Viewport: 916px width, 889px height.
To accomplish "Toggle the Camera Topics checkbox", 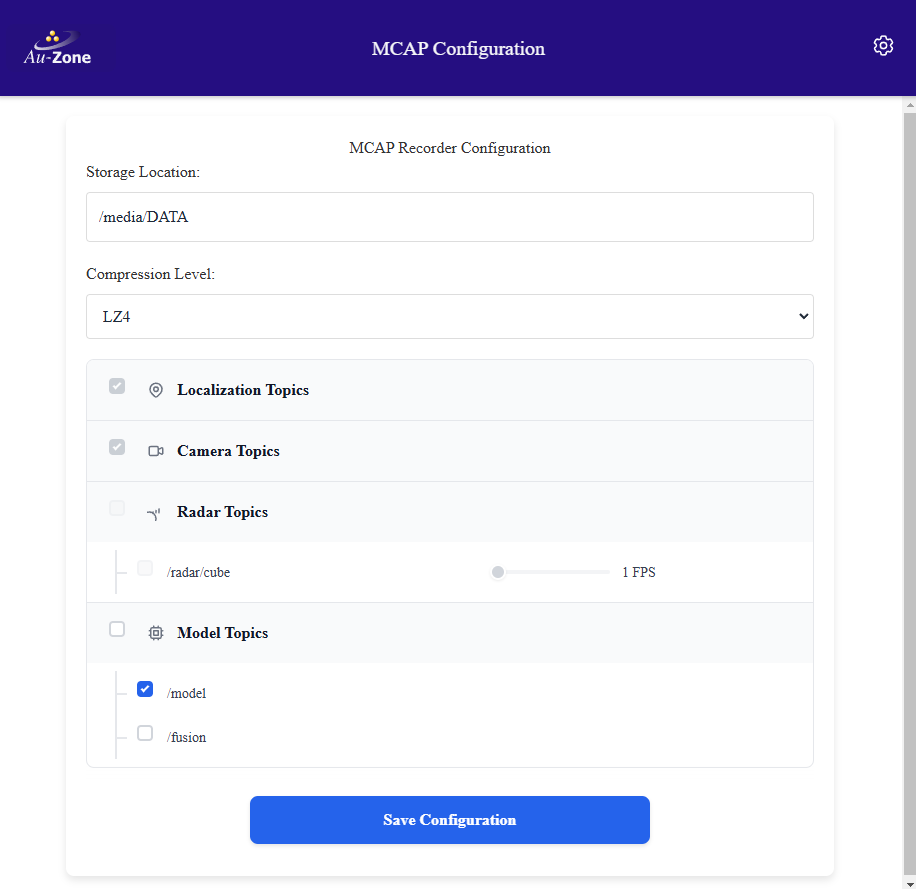I will coord(117,447).
